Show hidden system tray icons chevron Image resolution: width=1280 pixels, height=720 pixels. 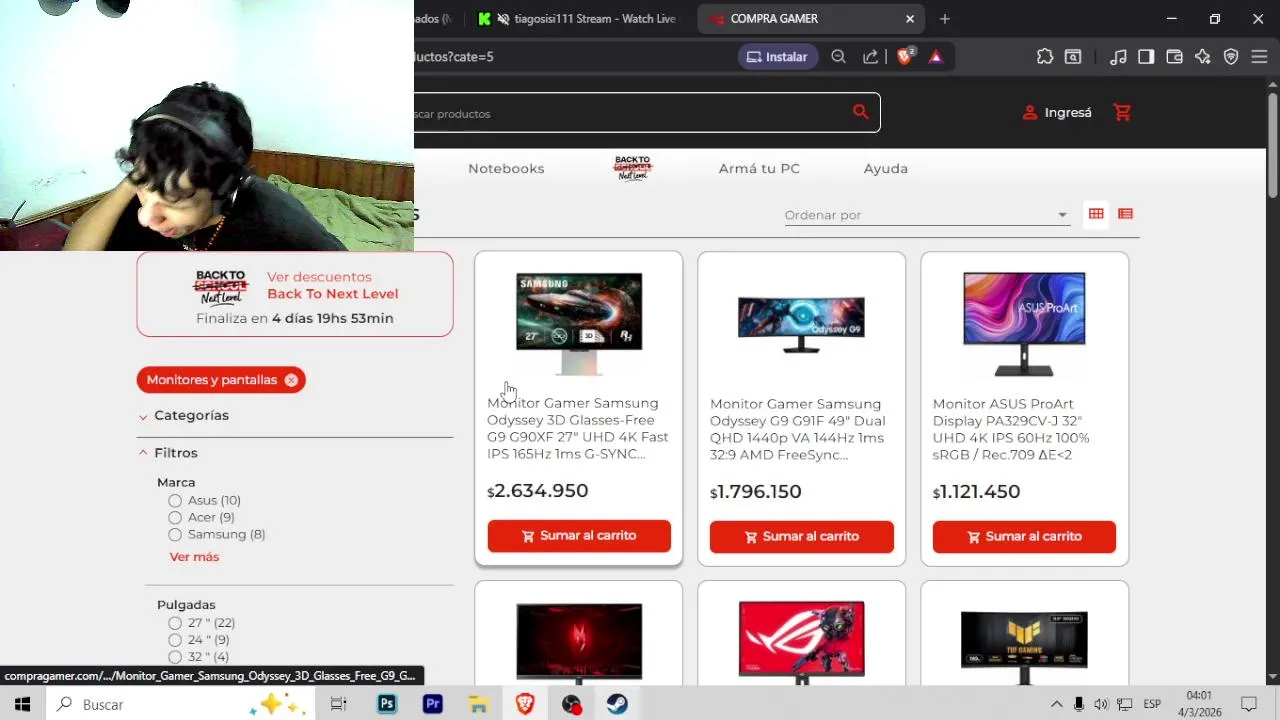[1056, 704]
